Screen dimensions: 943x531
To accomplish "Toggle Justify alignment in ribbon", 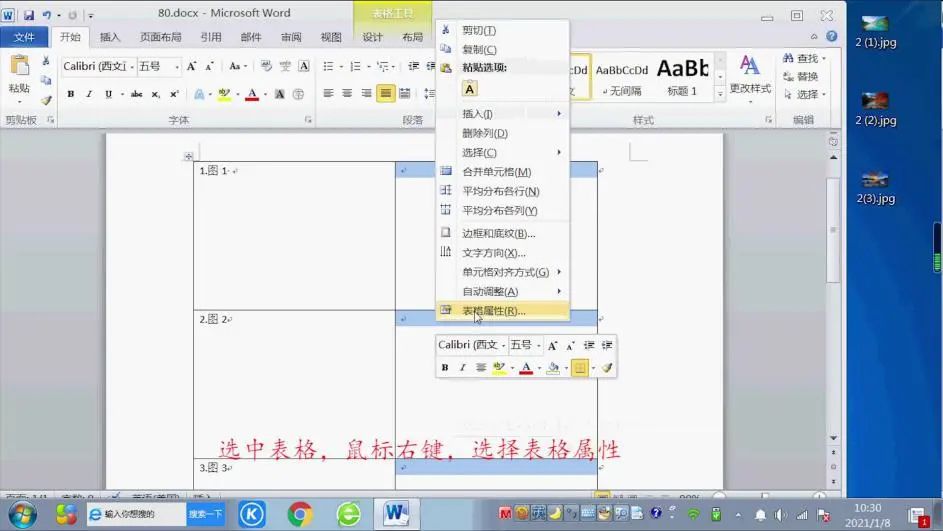I will click(385, 93).
